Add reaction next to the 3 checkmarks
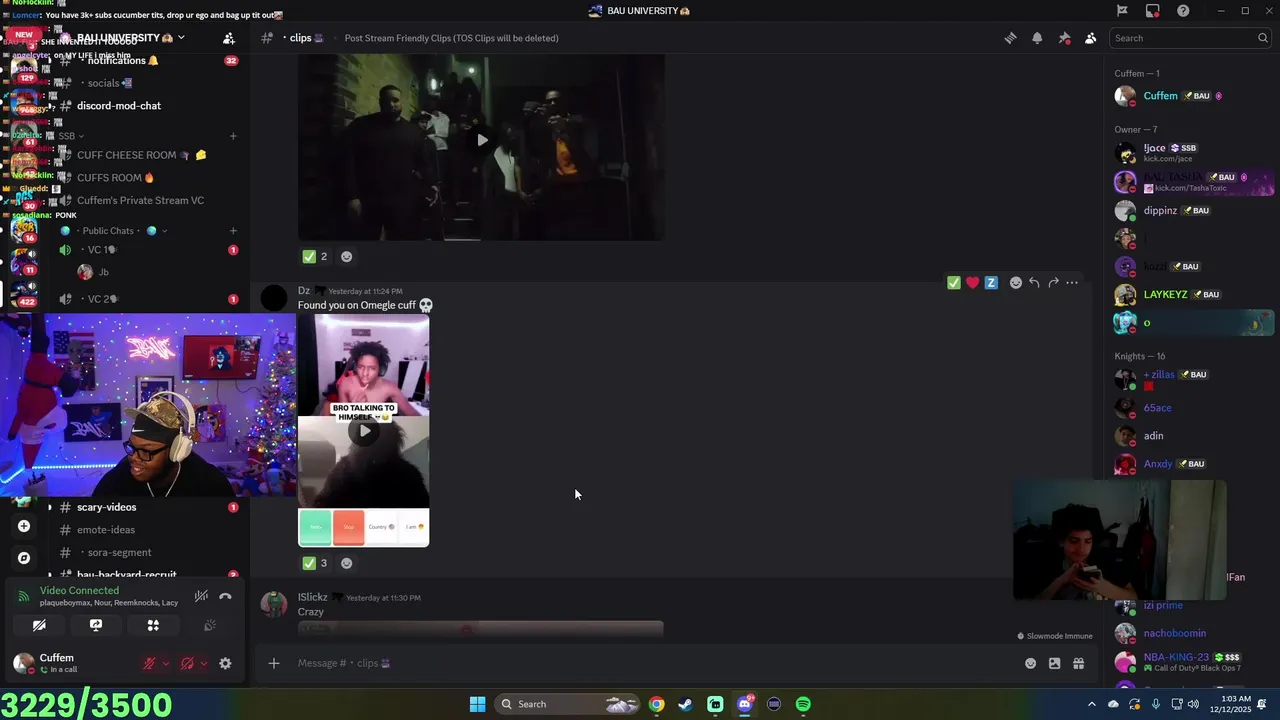The width and height of the screenshot is (1280, 720). click(347, 563)
